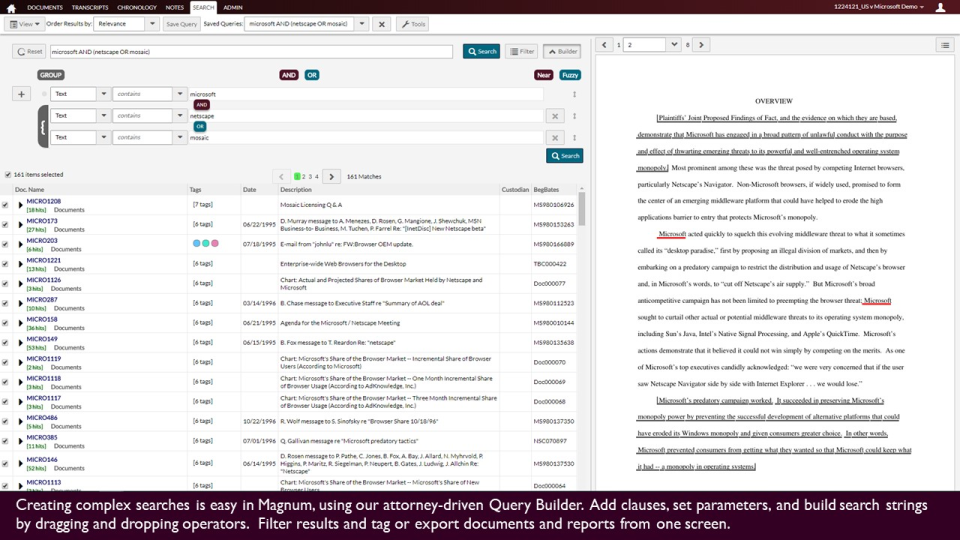Remove the mosaic clause
This screenshot has width=960, height=540.
pyautogui.click(x=555, y=138)
